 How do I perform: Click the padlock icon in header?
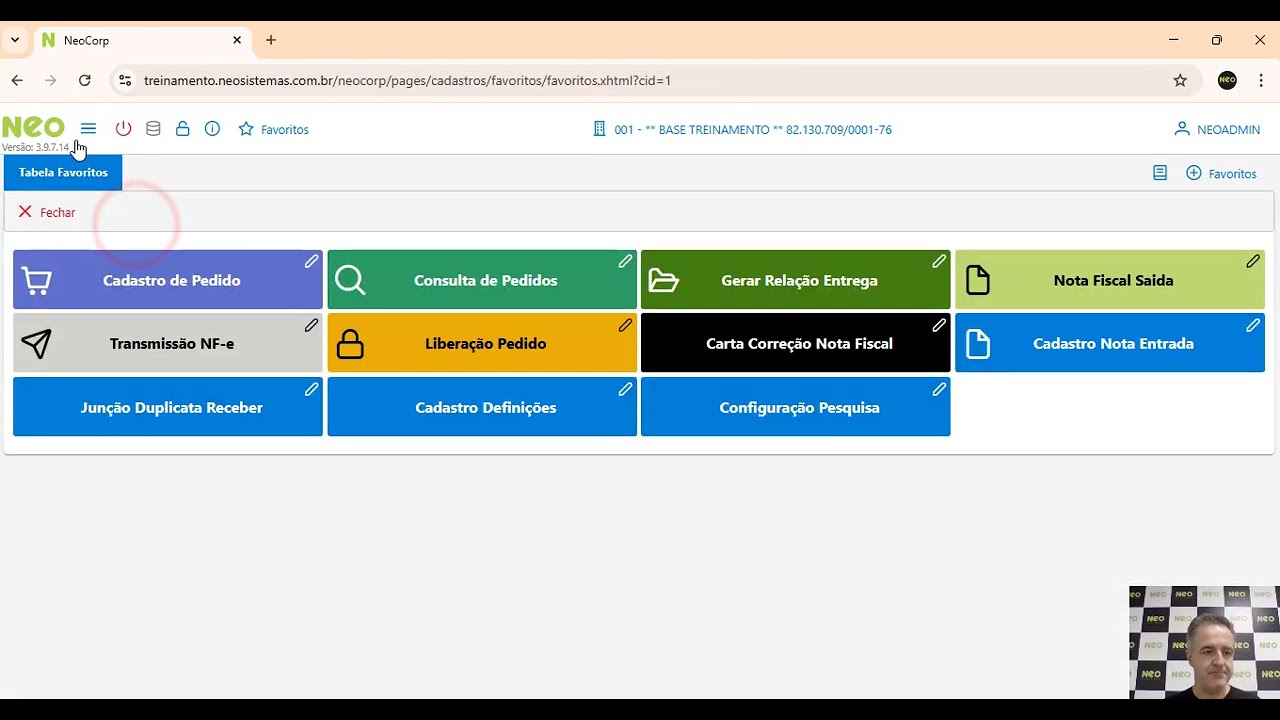tap(182, 129)
